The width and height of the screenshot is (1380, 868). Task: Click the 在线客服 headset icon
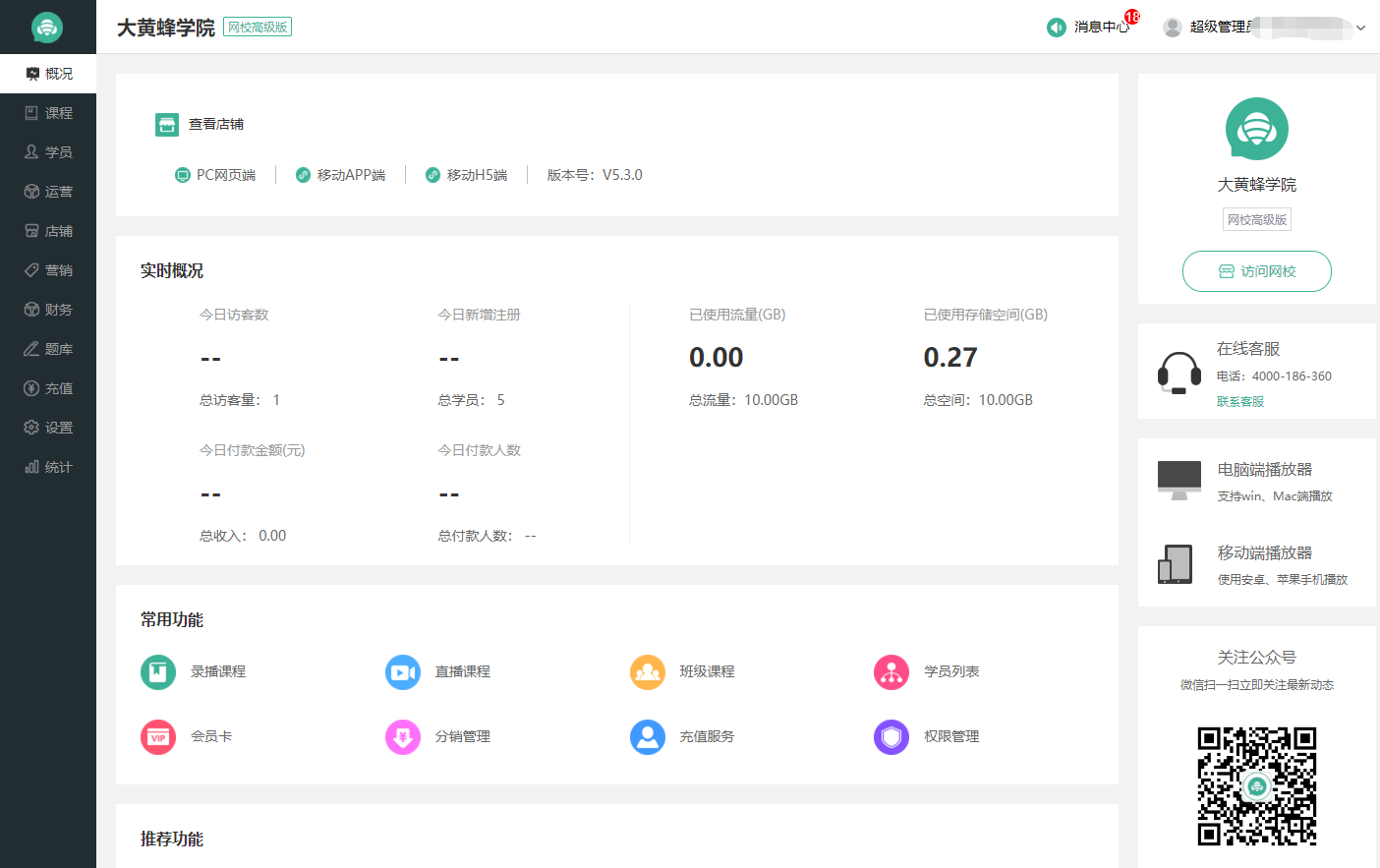1179,373
